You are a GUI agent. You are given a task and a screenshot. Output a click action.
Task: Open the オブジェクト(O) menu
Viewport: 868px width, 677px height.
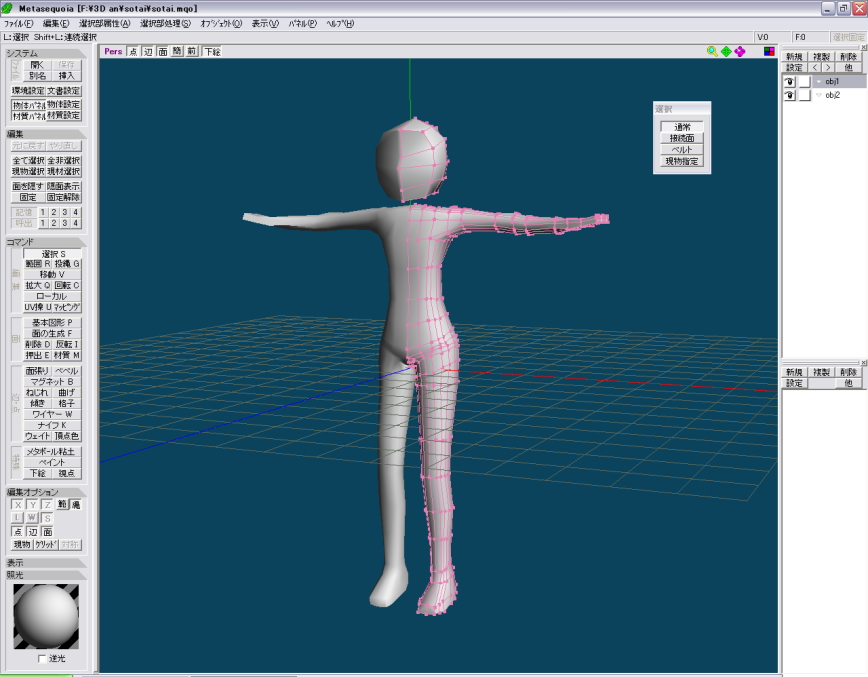click(x=221, y=23)
